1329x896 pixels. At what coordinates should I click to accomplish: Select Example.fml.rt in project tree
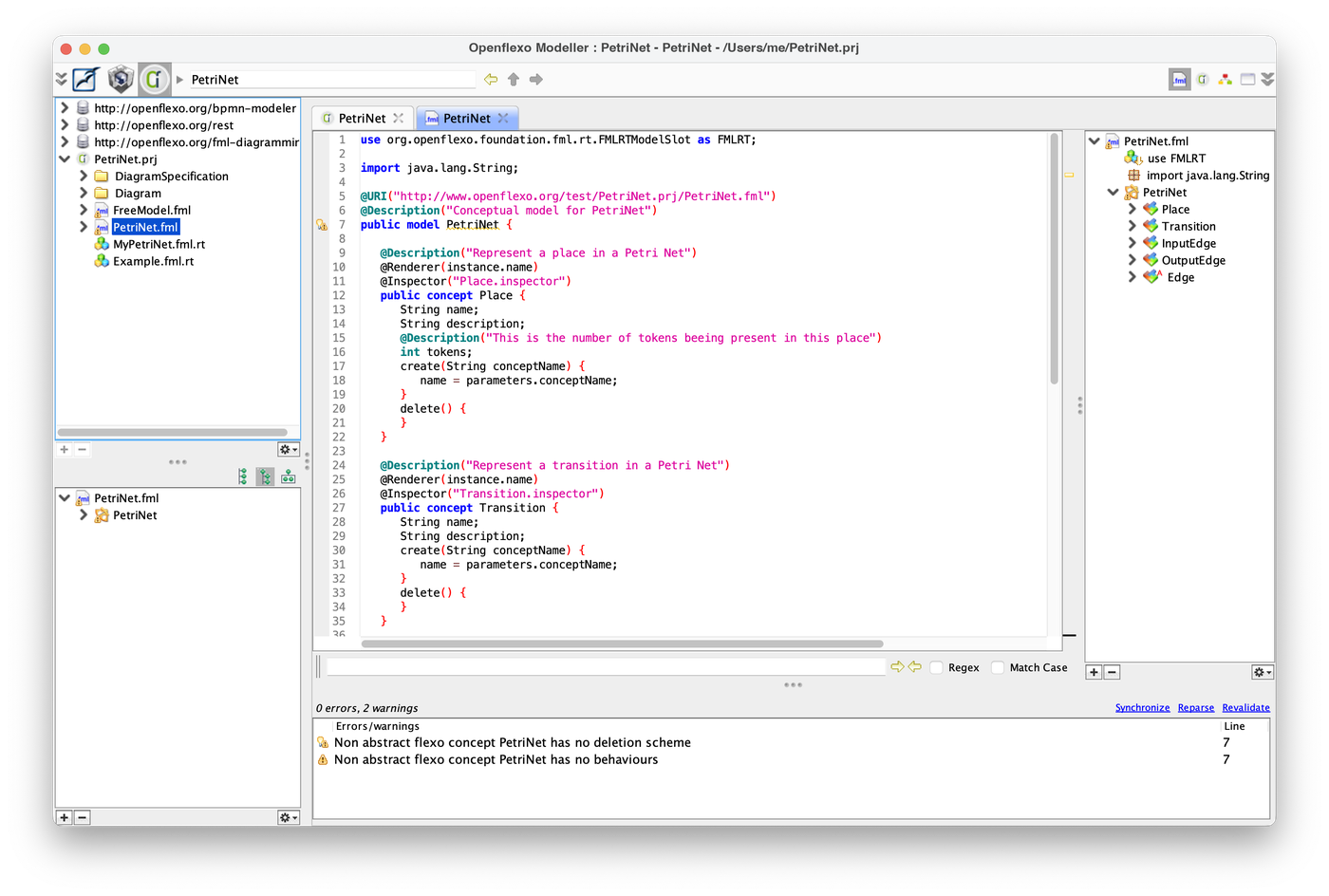[x=153, y=262]
